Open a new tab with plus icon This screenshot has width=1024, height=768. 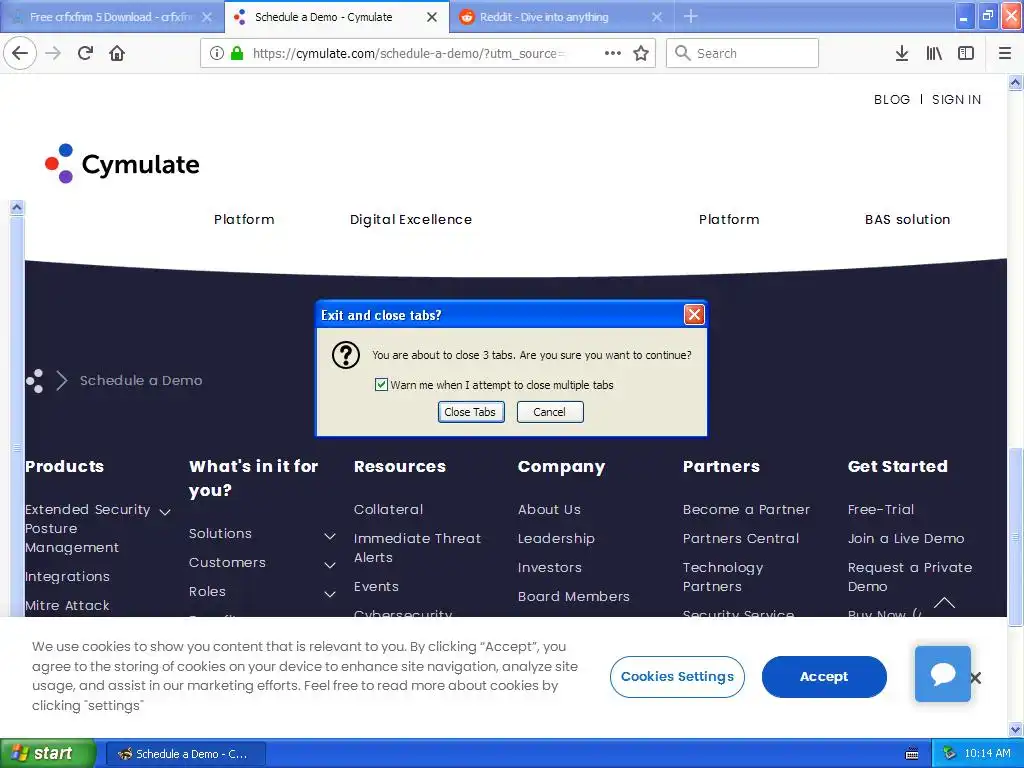[x=690, y=16]
